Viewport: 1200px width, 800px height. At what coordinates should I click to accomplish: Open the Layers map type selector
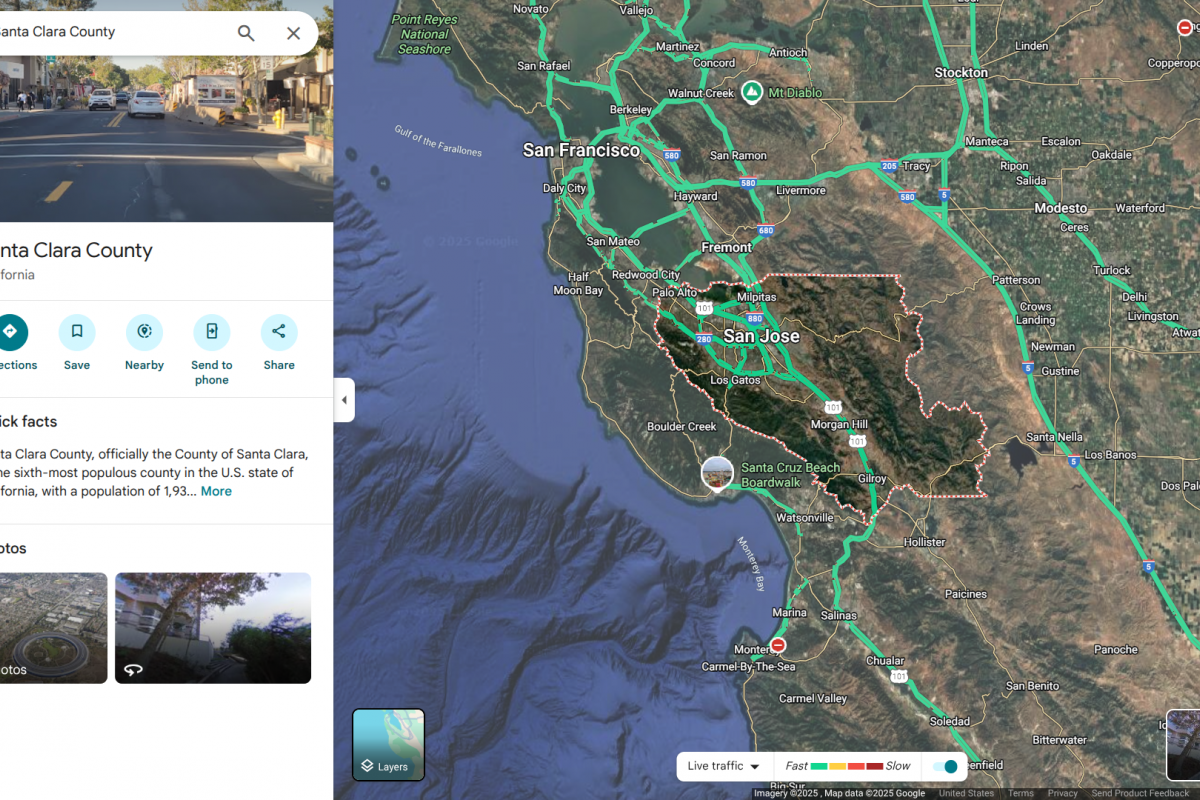388,744
